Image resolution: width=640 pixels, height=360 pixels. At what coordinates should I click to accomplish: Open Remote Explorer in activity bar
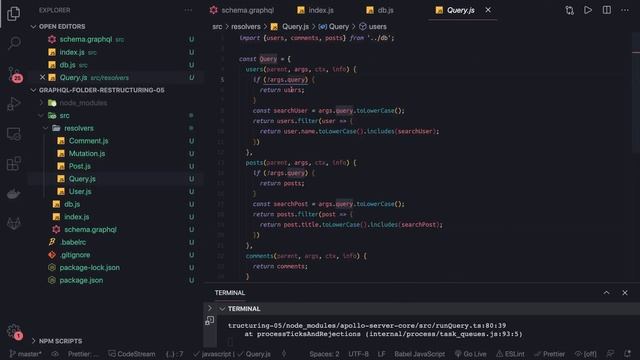[14, 134]
